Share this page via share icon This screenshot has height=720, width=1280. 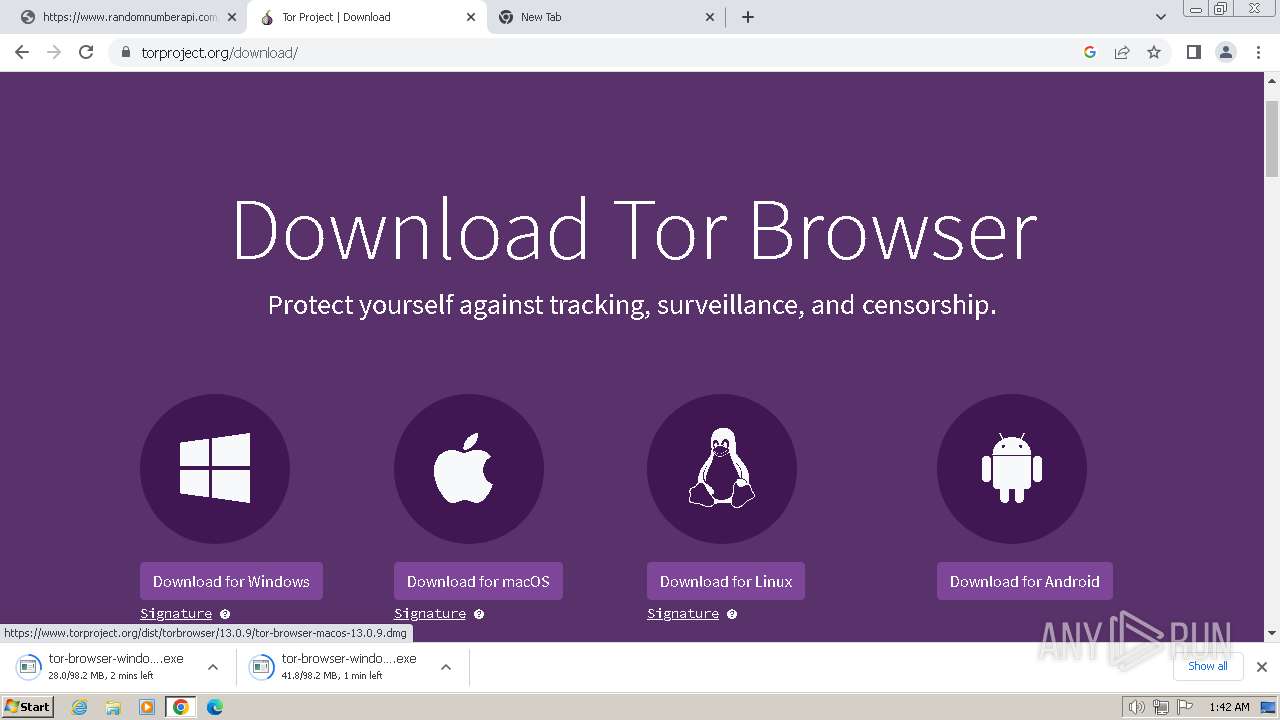(x=1122, y=52)
